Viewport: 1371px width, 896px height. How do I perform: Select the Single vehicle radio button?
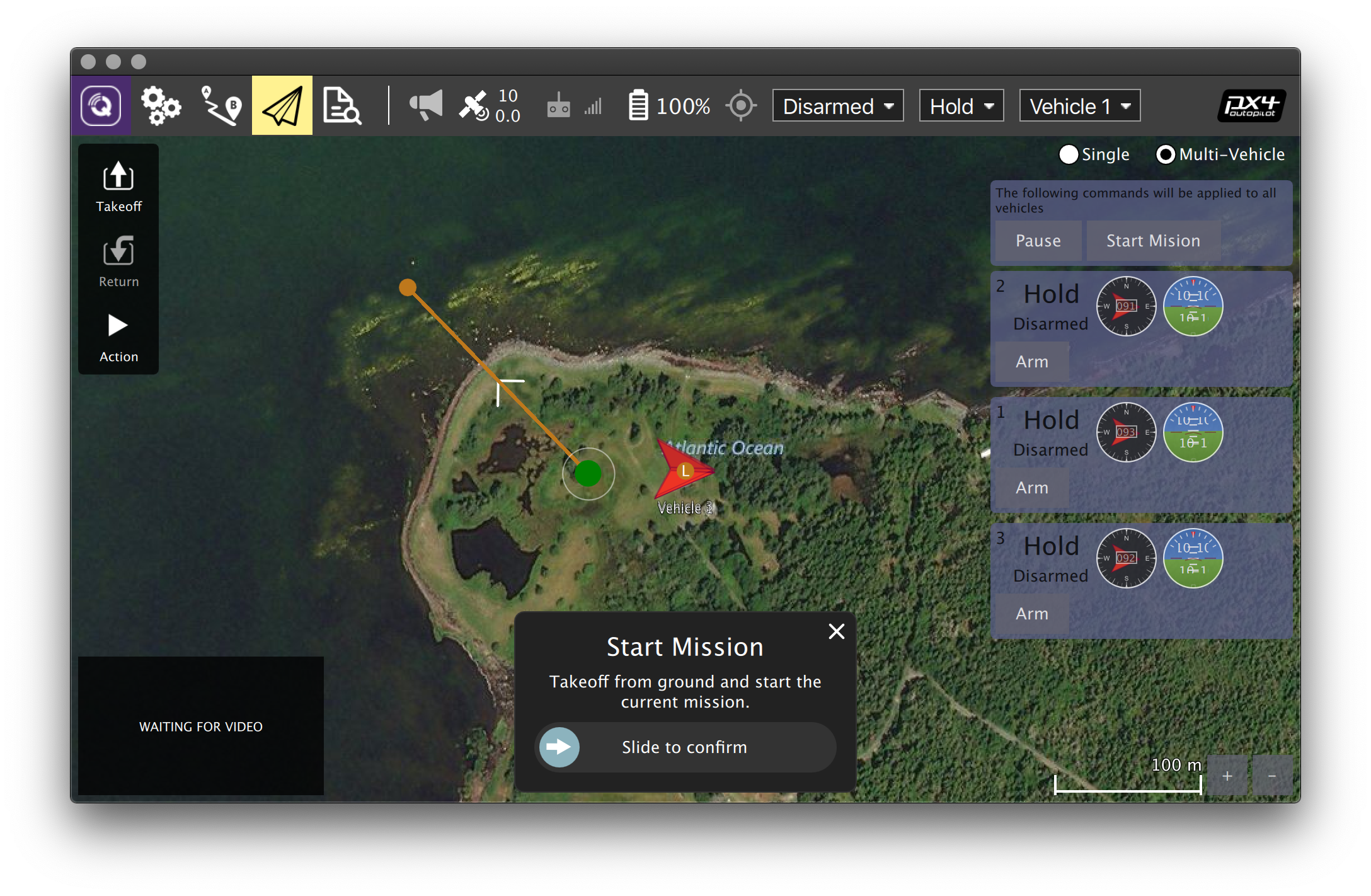pyautogui.click(x=1069, y=154)
